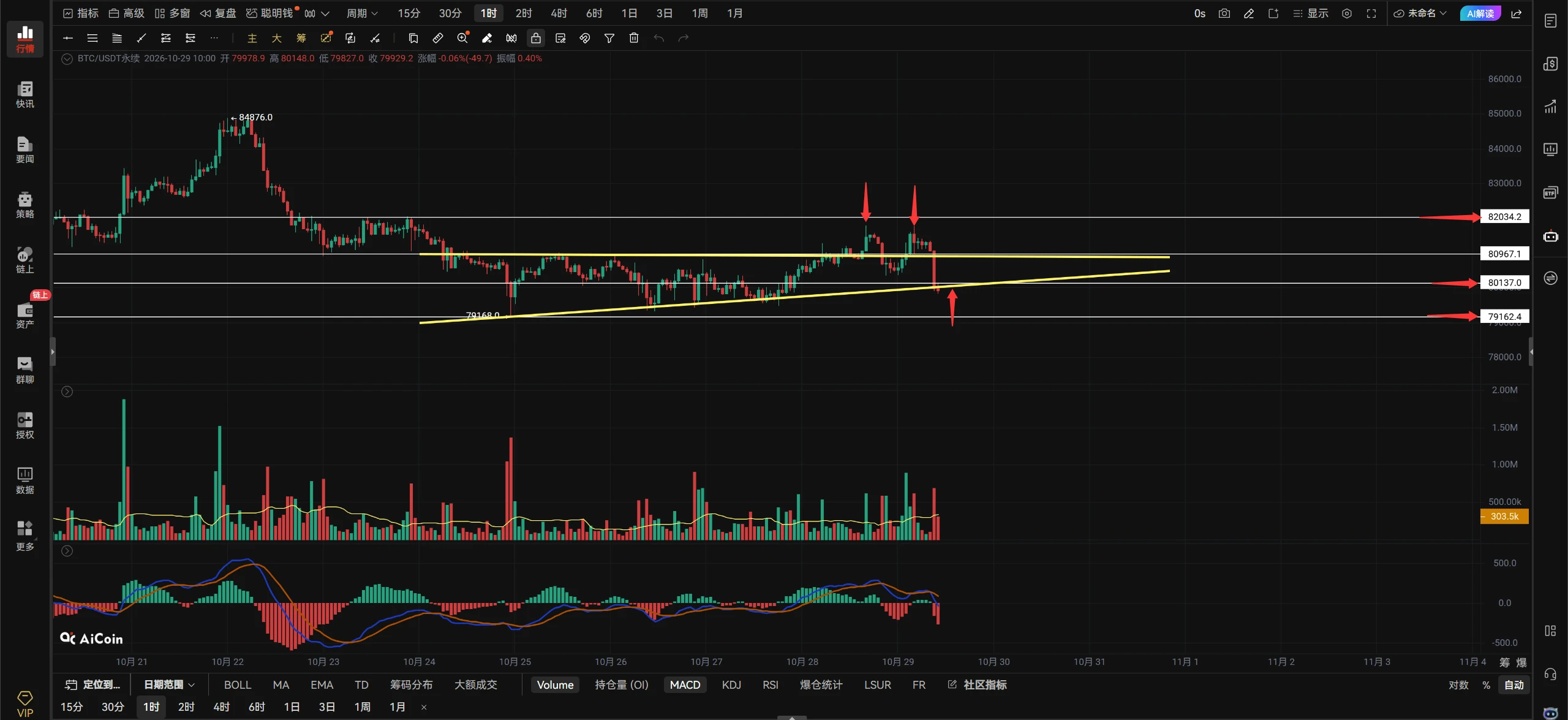Switch to the 4时 interval in top bar

tap(559, 13)
